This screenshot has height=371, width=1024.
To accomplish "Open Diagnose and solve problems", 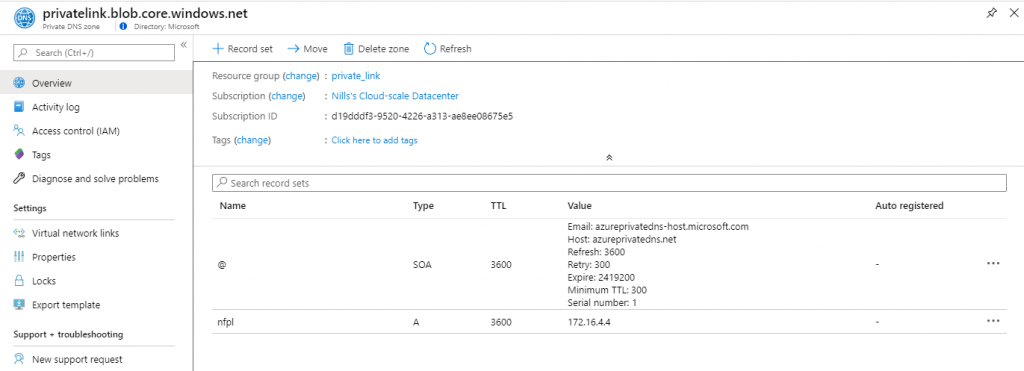I will (95, 178).
